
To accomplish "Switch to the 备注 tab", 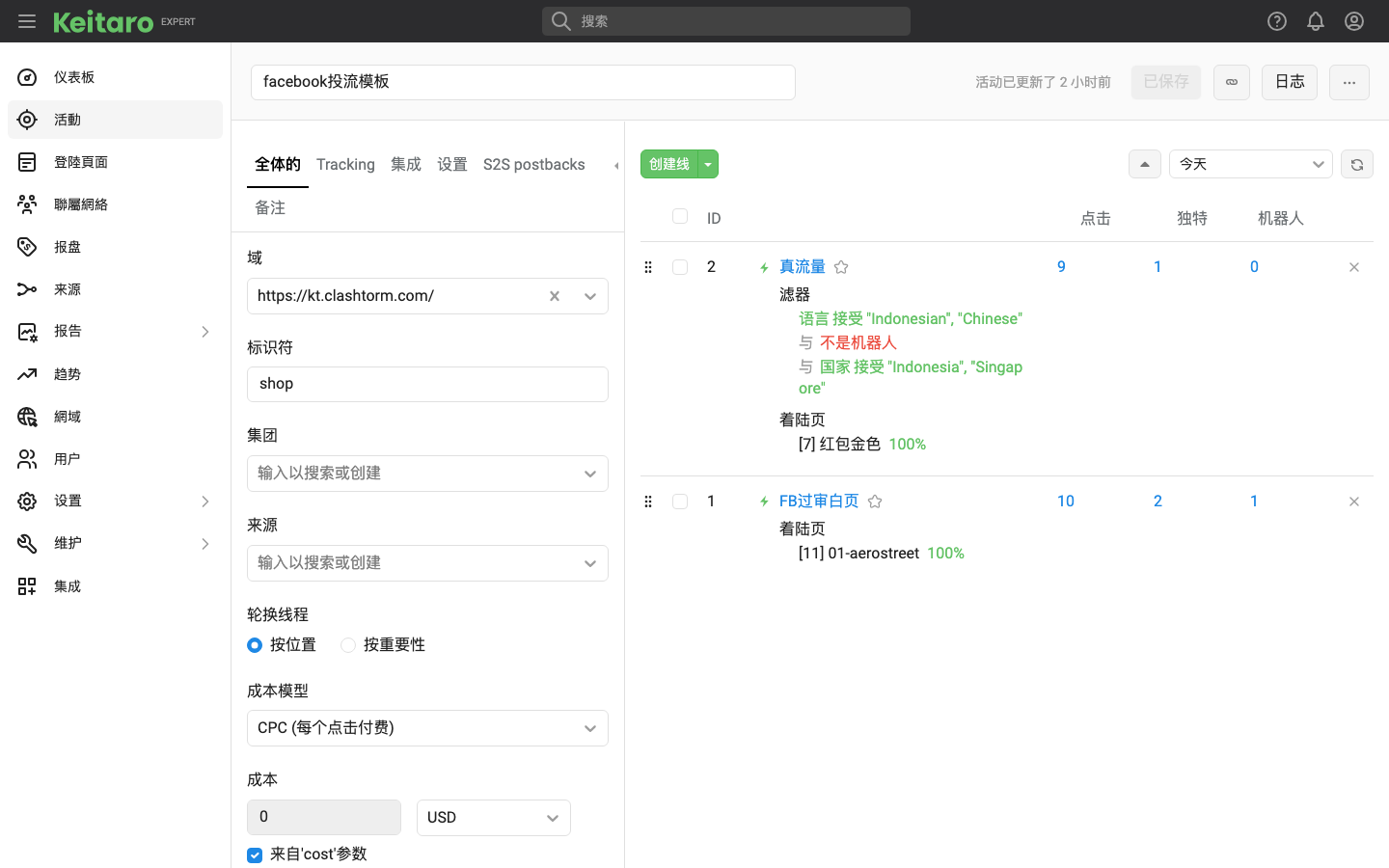I will point(270,207).
